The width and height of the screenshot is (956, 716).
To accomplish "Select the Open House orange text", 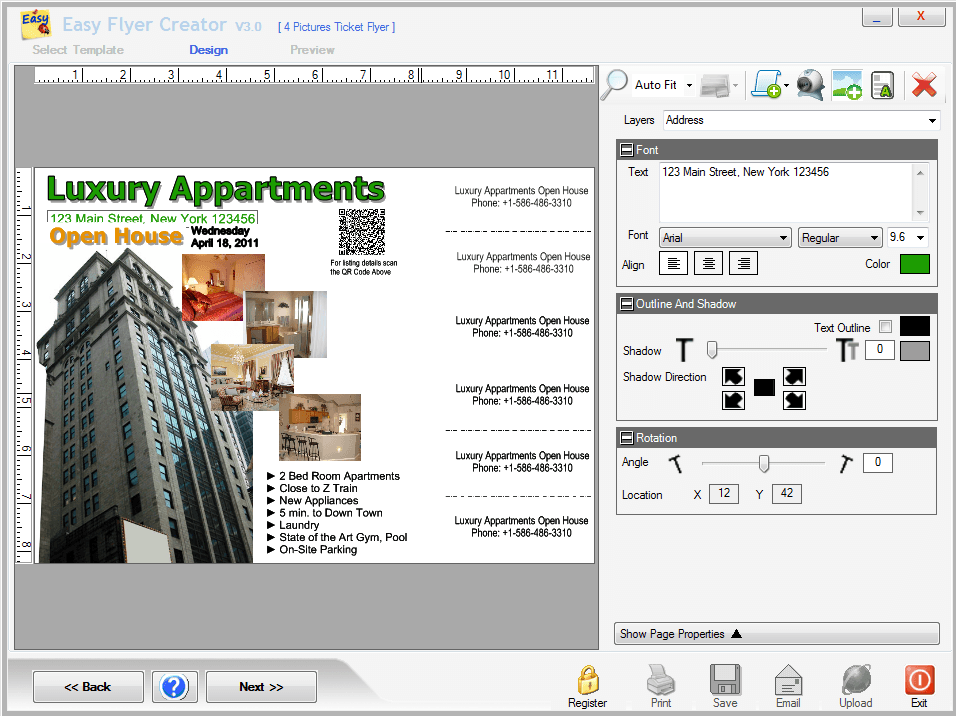I will pos(116,236).
